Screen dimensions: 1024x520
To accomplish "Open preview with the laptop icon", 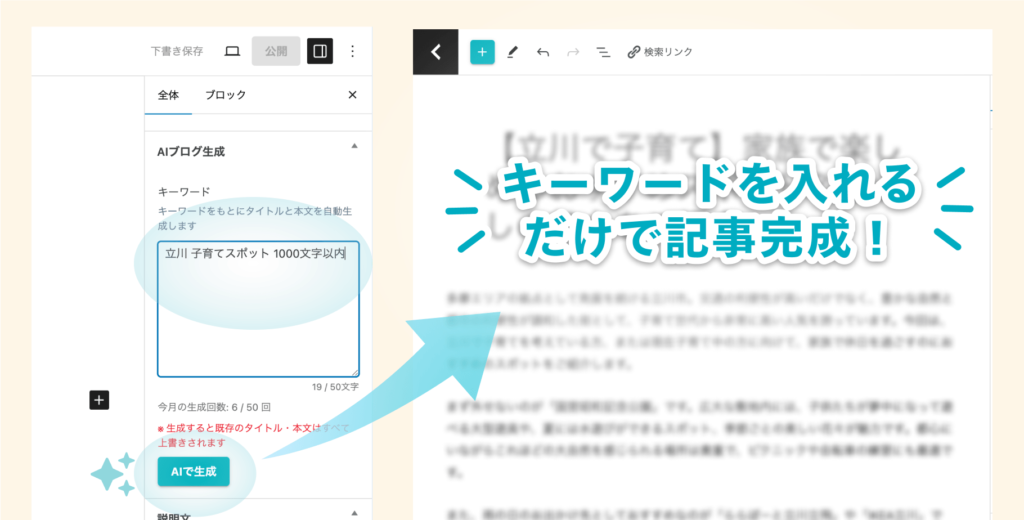I will click(232, 51).
